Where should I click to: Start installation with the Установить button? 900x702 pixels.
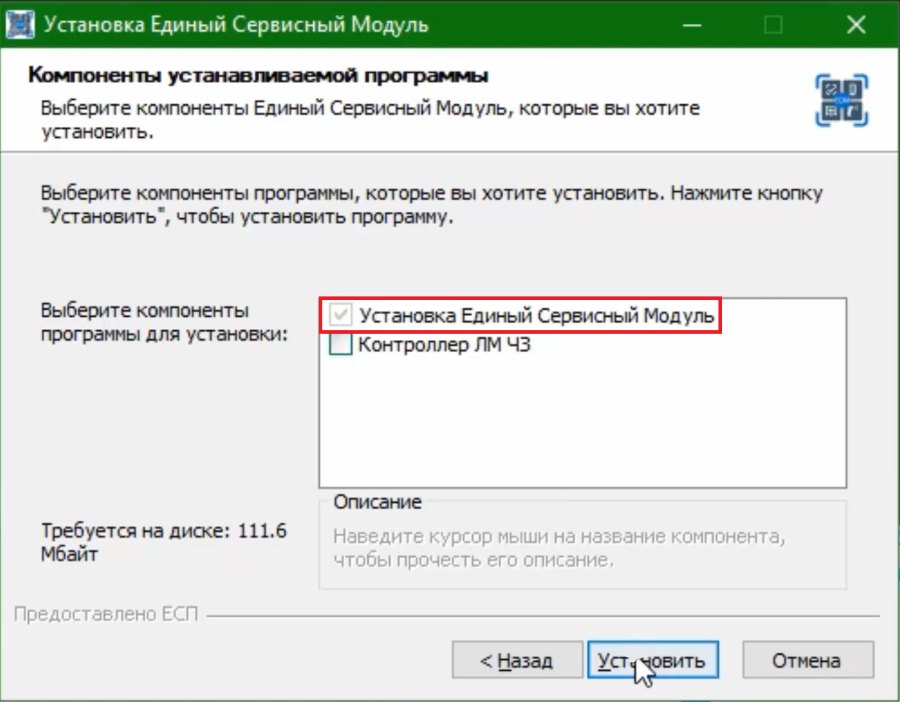tap(653, 660)
